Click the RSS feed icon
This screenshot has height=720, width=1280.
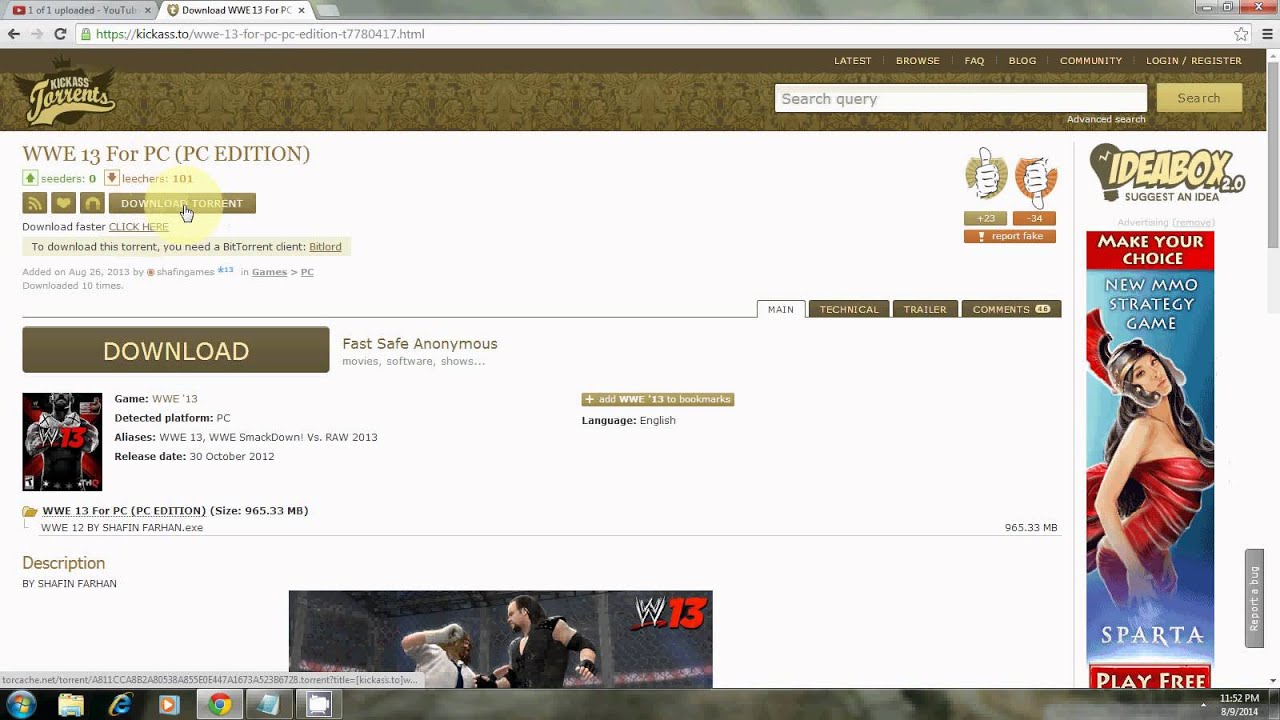pyautogui.click(x=34, y=203)
